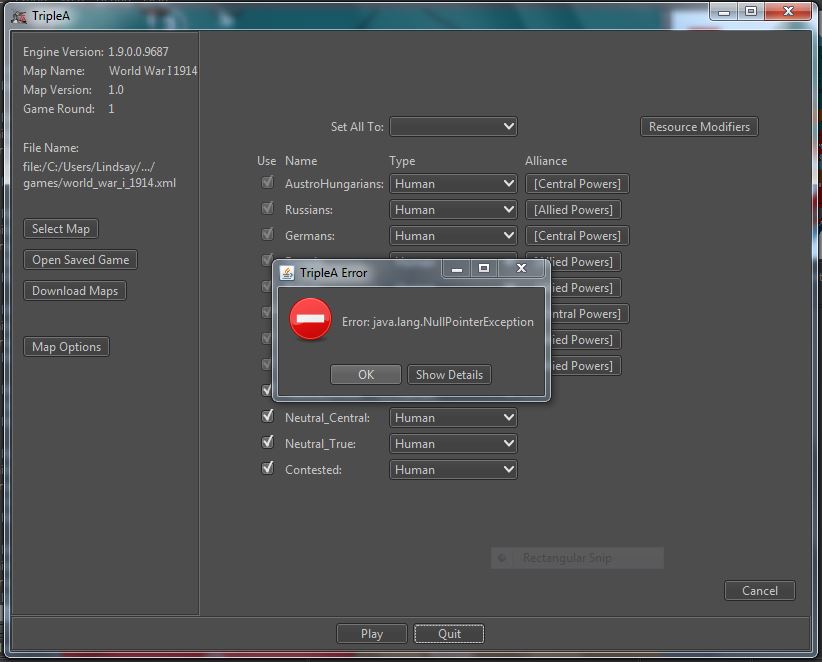
Task: Click the TripleA app icon in title bar
Action: pyautogui.click(x=19, y=16)
